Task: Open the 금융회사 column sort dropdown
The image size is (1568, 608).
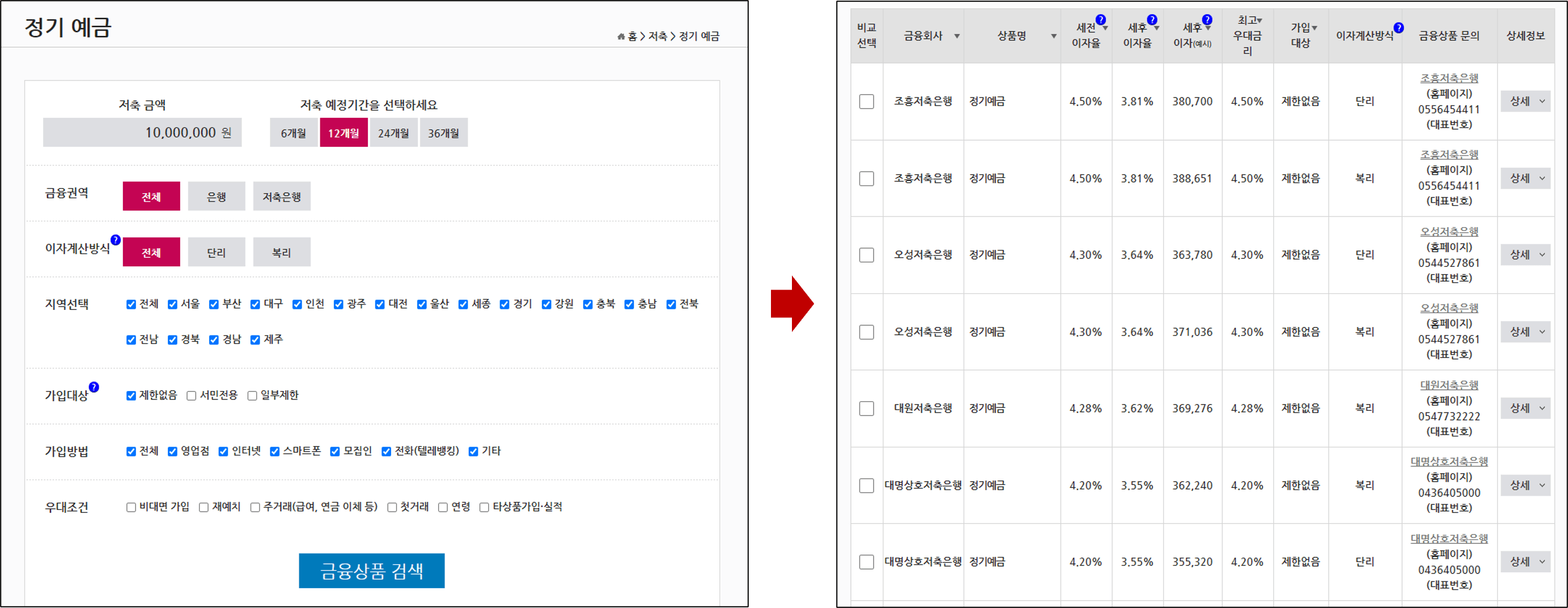Action: click(x=957, y=35)
